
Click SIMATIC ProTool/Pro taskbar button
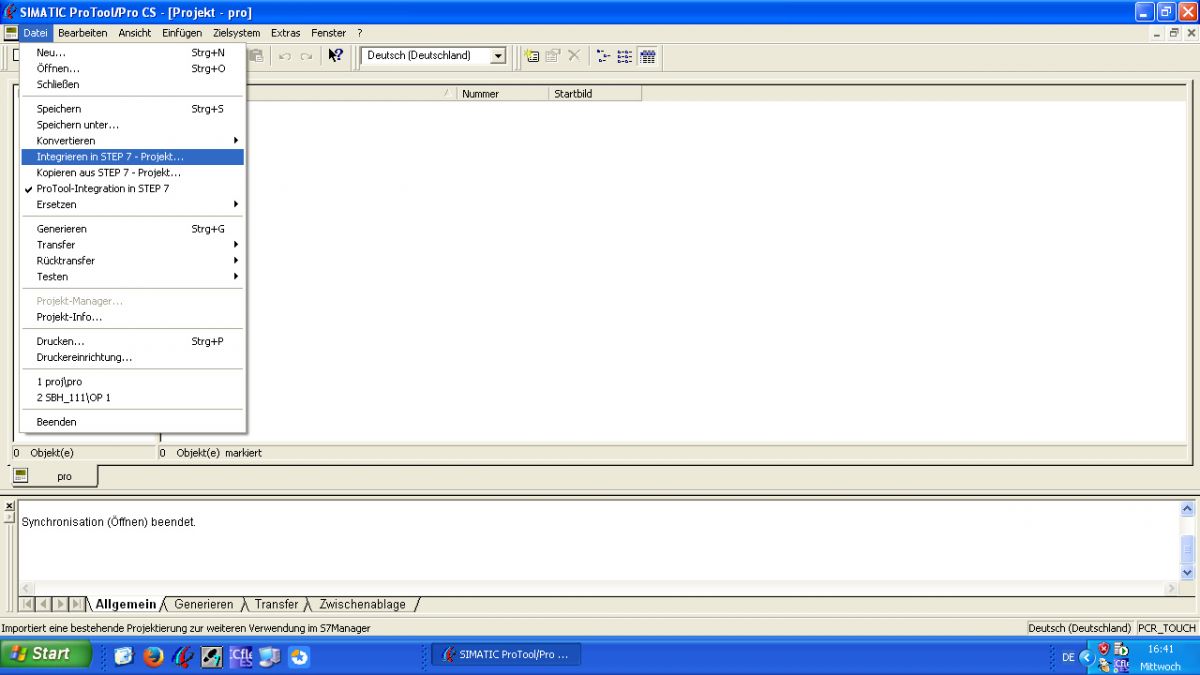click(506, 655)
